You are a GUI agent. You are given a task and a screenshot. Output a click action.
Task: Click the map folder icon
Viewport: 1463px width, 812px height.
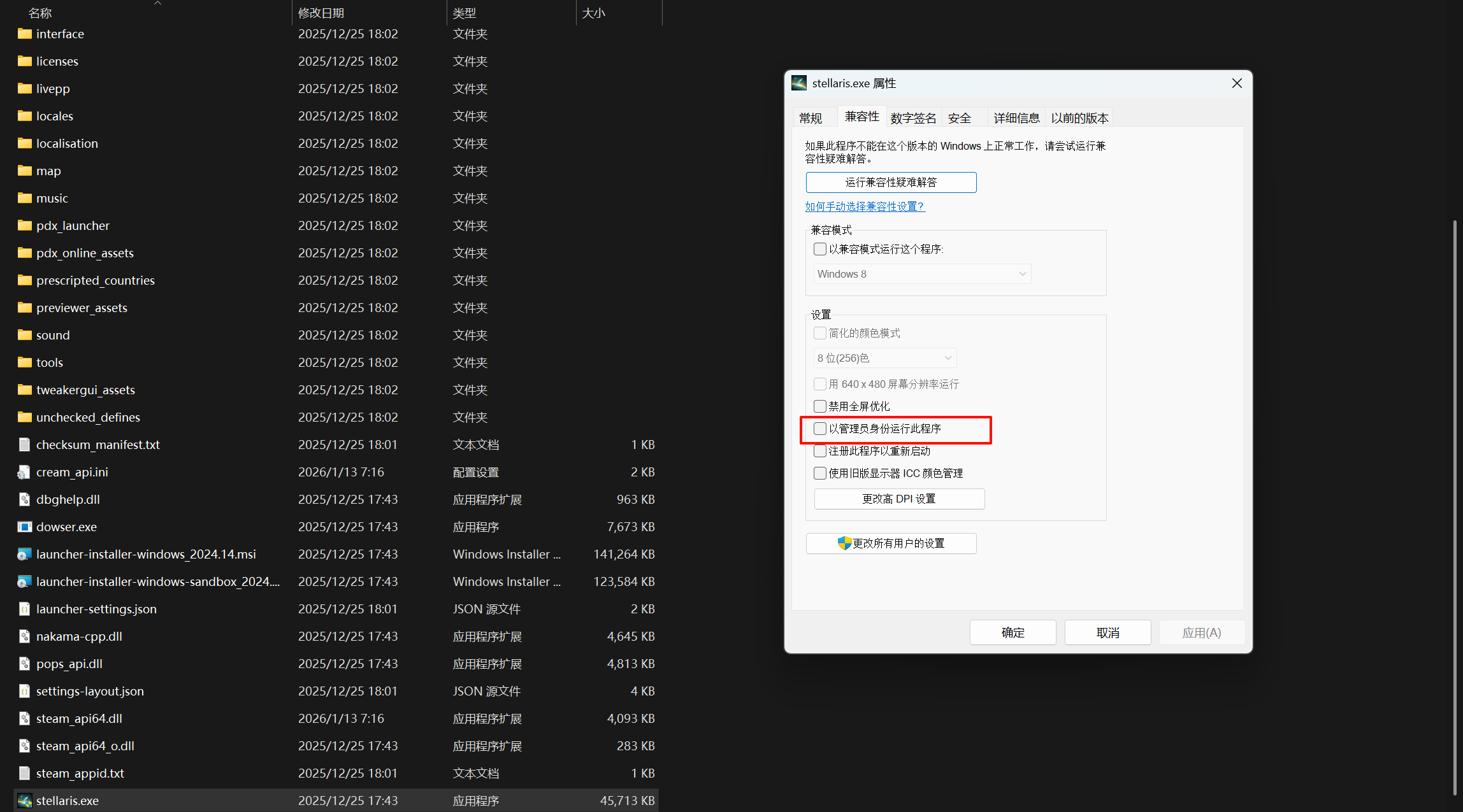click(x=25, y=171)
